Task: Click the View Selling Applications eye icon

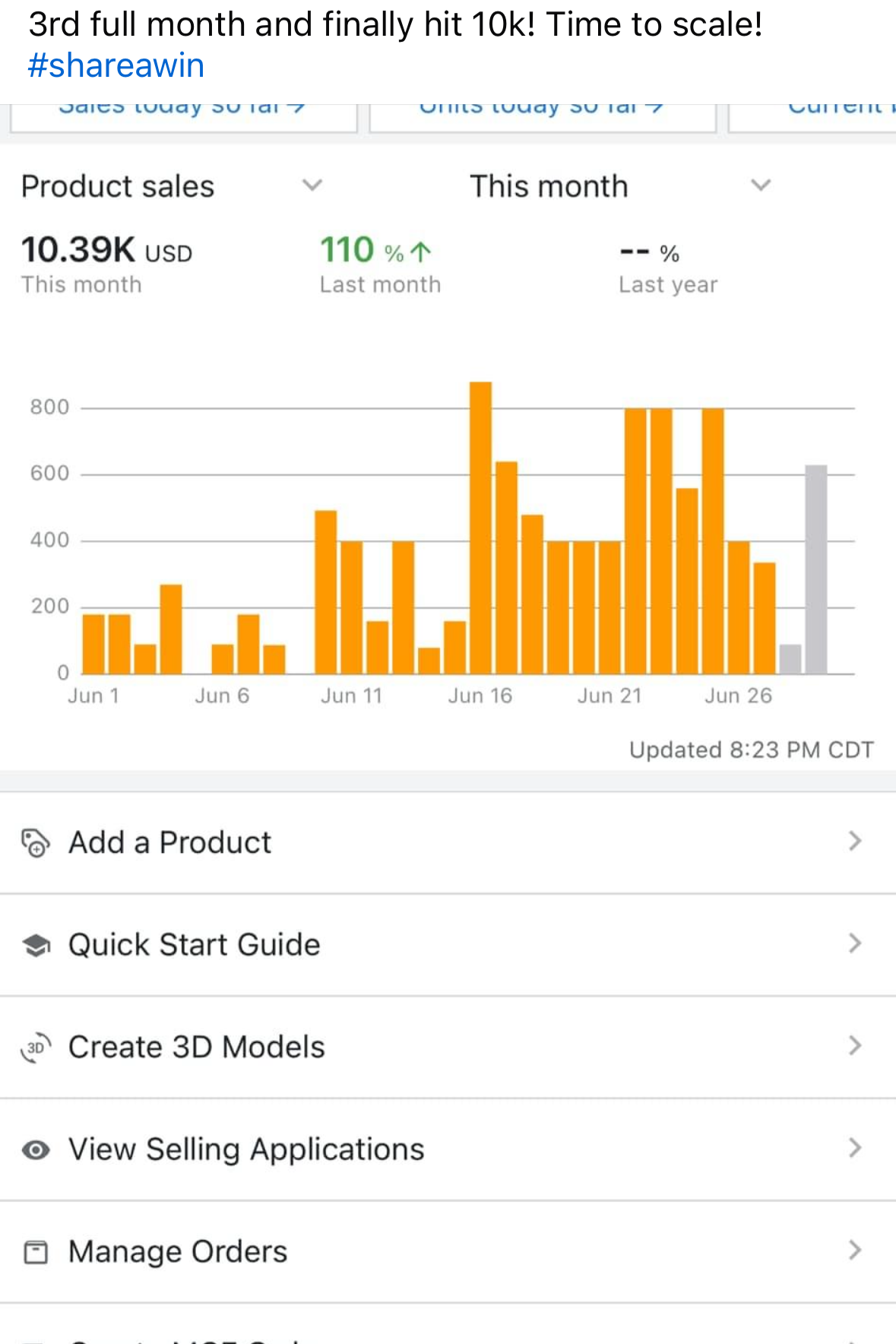Action: point(36,1150)
